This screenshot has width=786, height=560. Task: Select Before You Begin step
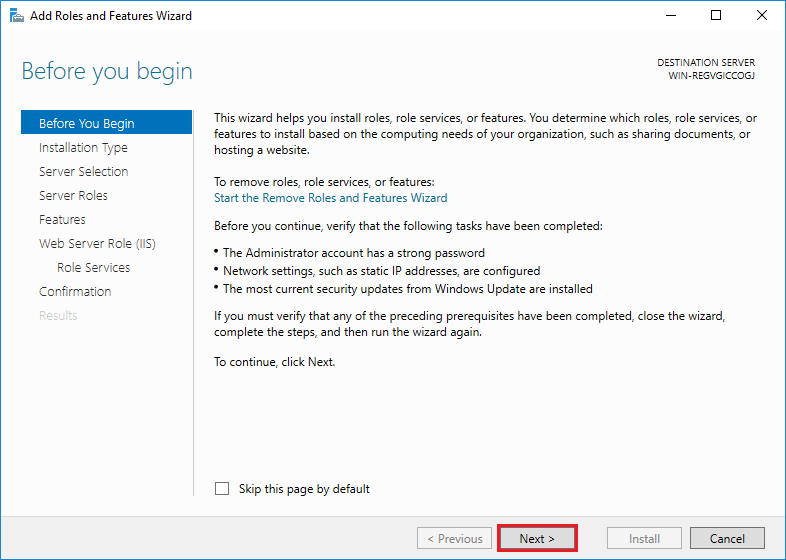coord(86,124)
